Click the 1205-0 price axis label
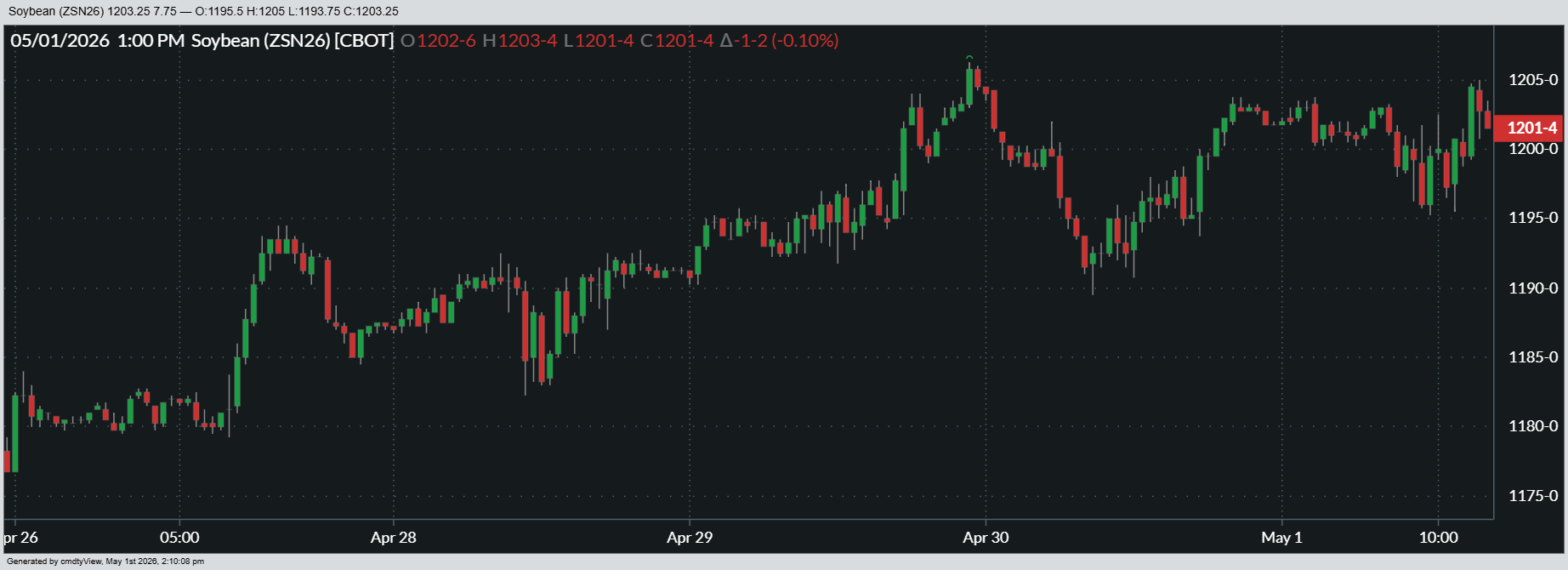The height and width of the screenshot is (570, 1568). (1533, 80)
